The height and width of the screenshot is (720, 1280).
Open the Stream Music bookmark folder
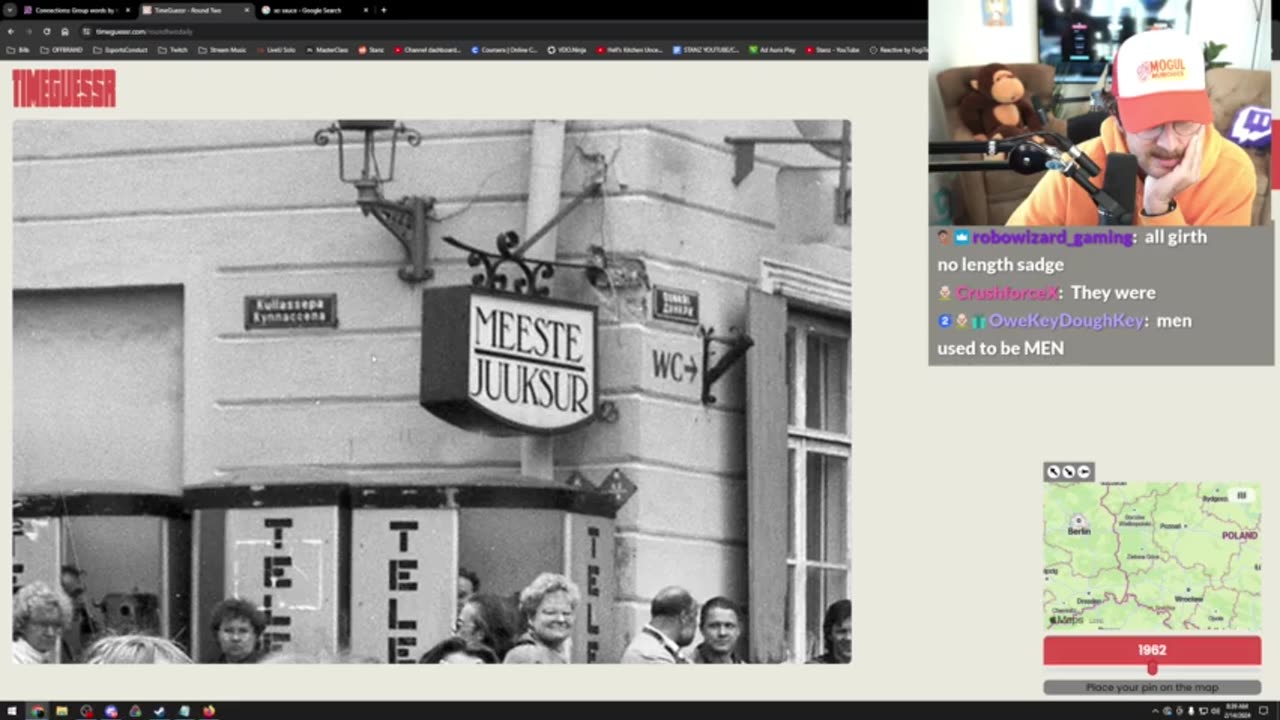tap(223, 49)
